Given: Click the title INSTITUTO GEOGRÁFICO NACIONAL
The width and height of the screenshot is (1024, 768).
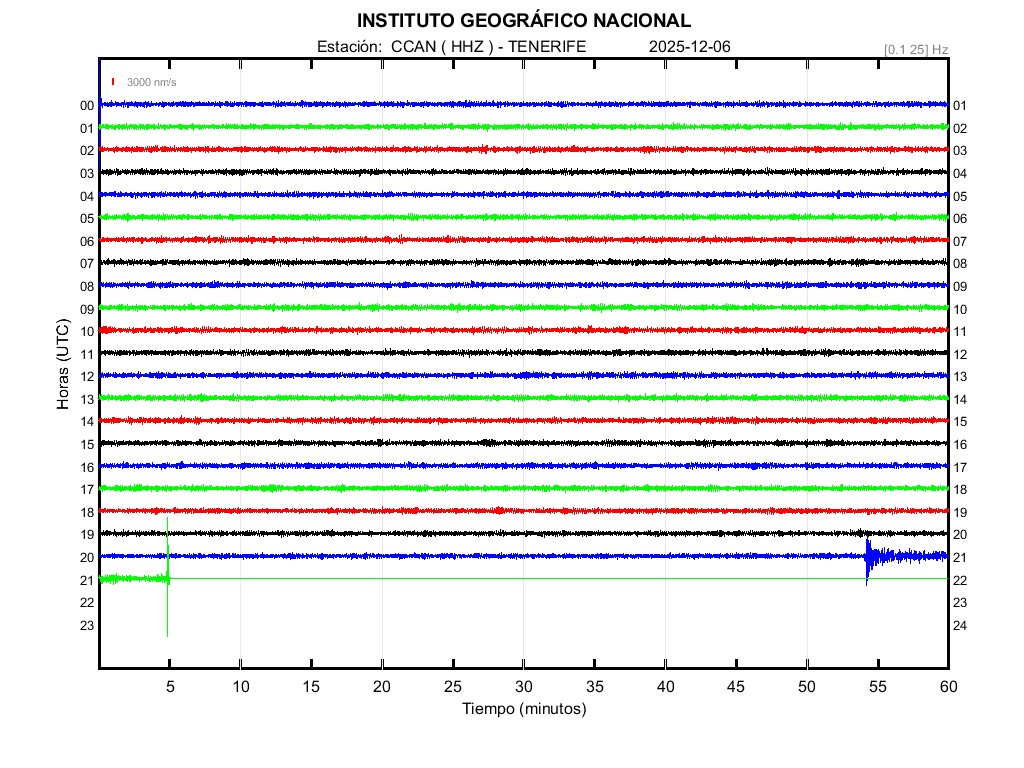Looking at the screenshot, I should coord(523,21).
